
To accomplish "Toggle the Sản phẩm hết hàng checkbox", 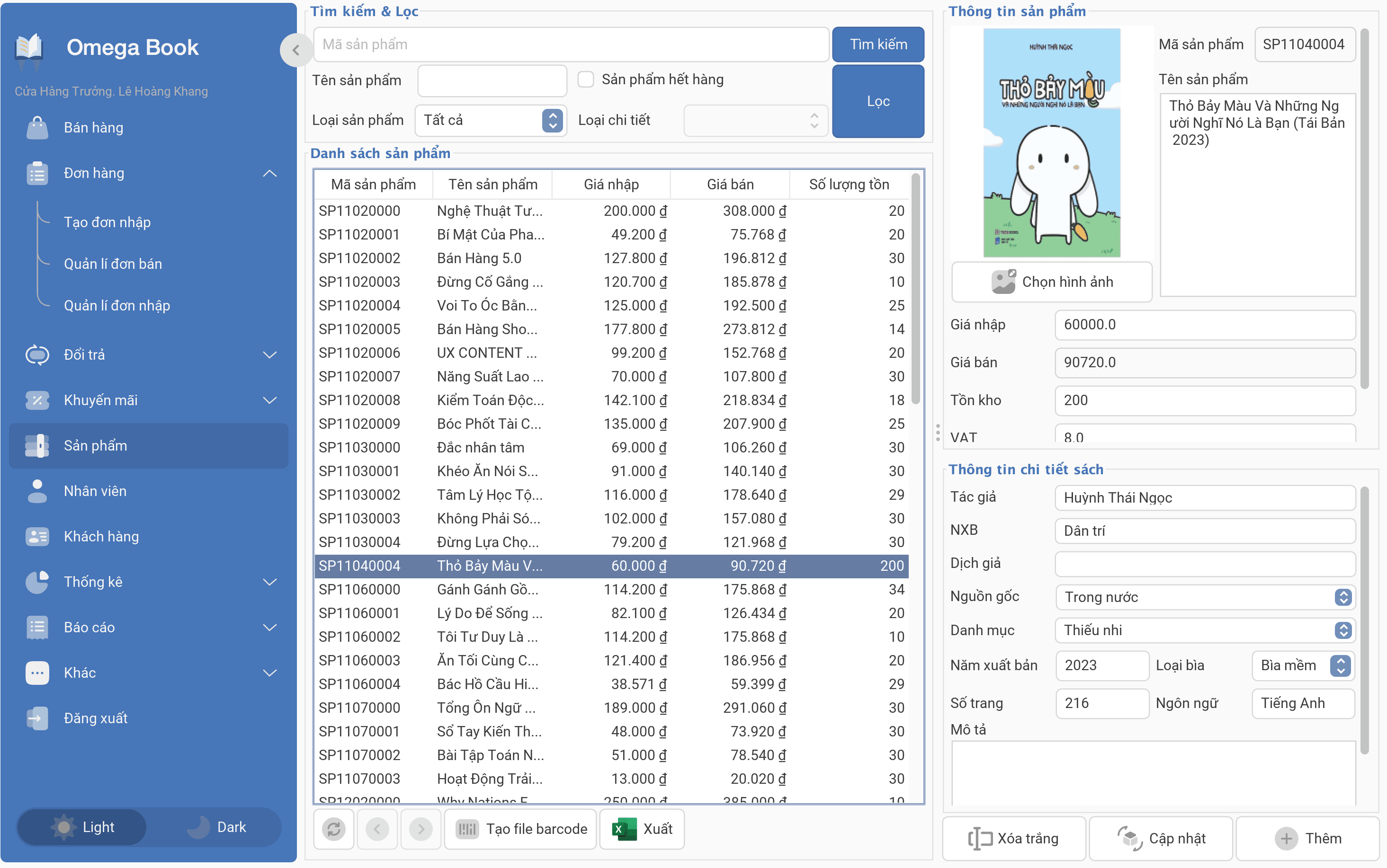I will pos(585,79).
